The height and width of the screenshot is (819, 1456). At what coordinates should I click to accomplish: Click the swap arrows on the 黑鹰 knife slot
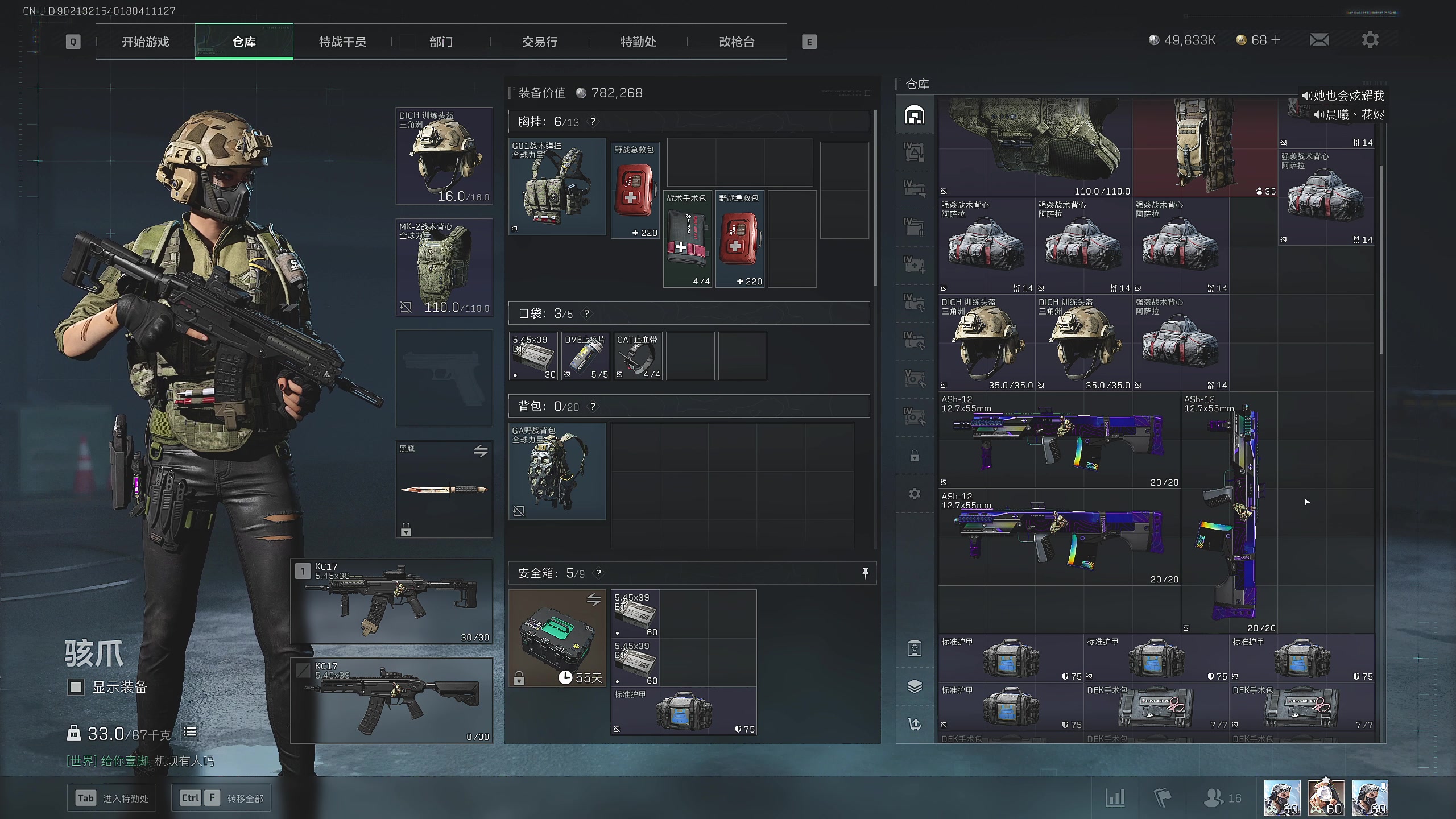pos(481,452)
